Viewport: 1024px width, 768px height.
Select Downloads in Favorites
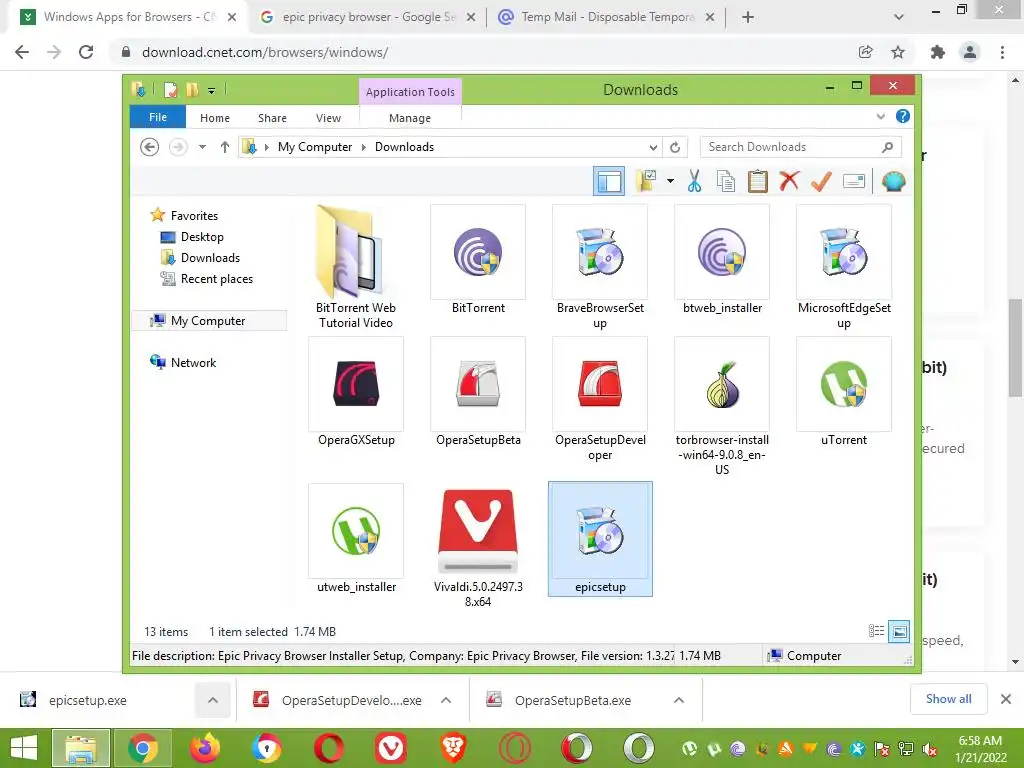point(210,257)
